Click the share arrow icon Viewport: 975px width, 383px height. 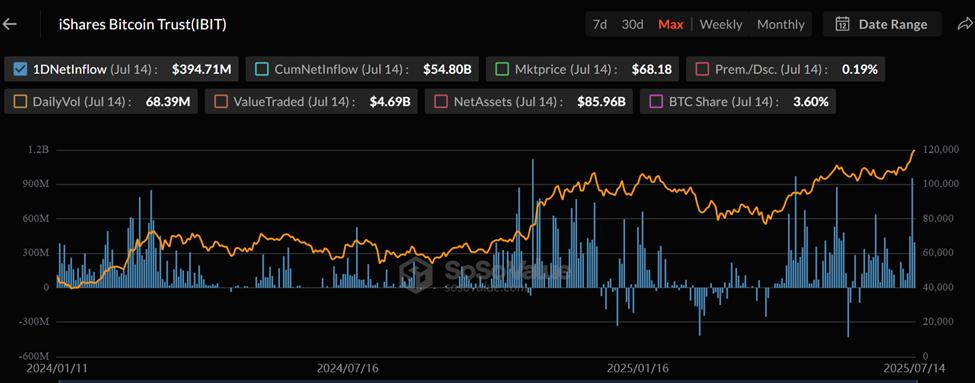[964, 24]
